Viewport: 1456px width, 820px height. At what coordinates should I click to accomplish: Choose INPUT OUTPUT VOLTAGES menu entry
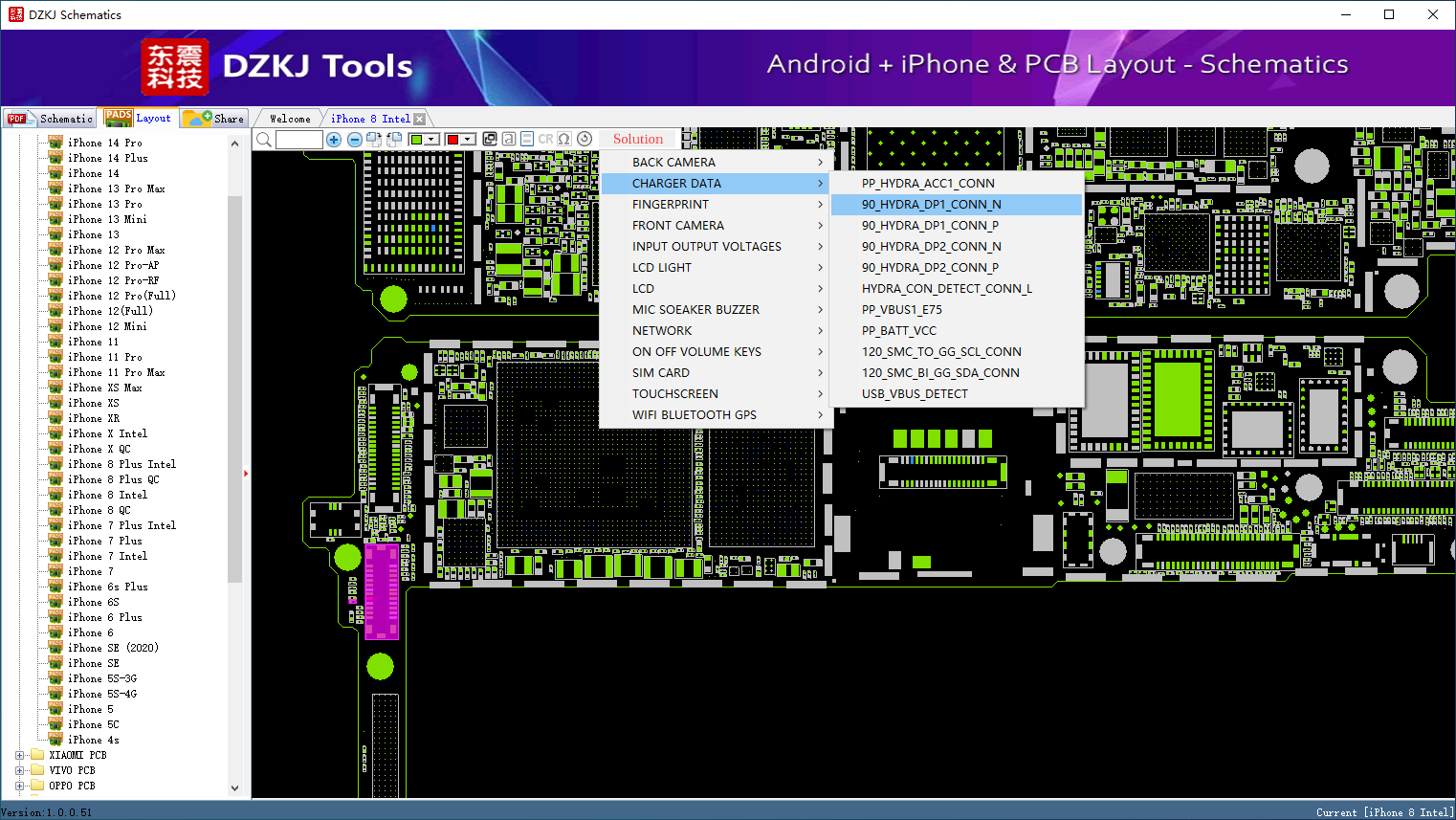(716, 247)
